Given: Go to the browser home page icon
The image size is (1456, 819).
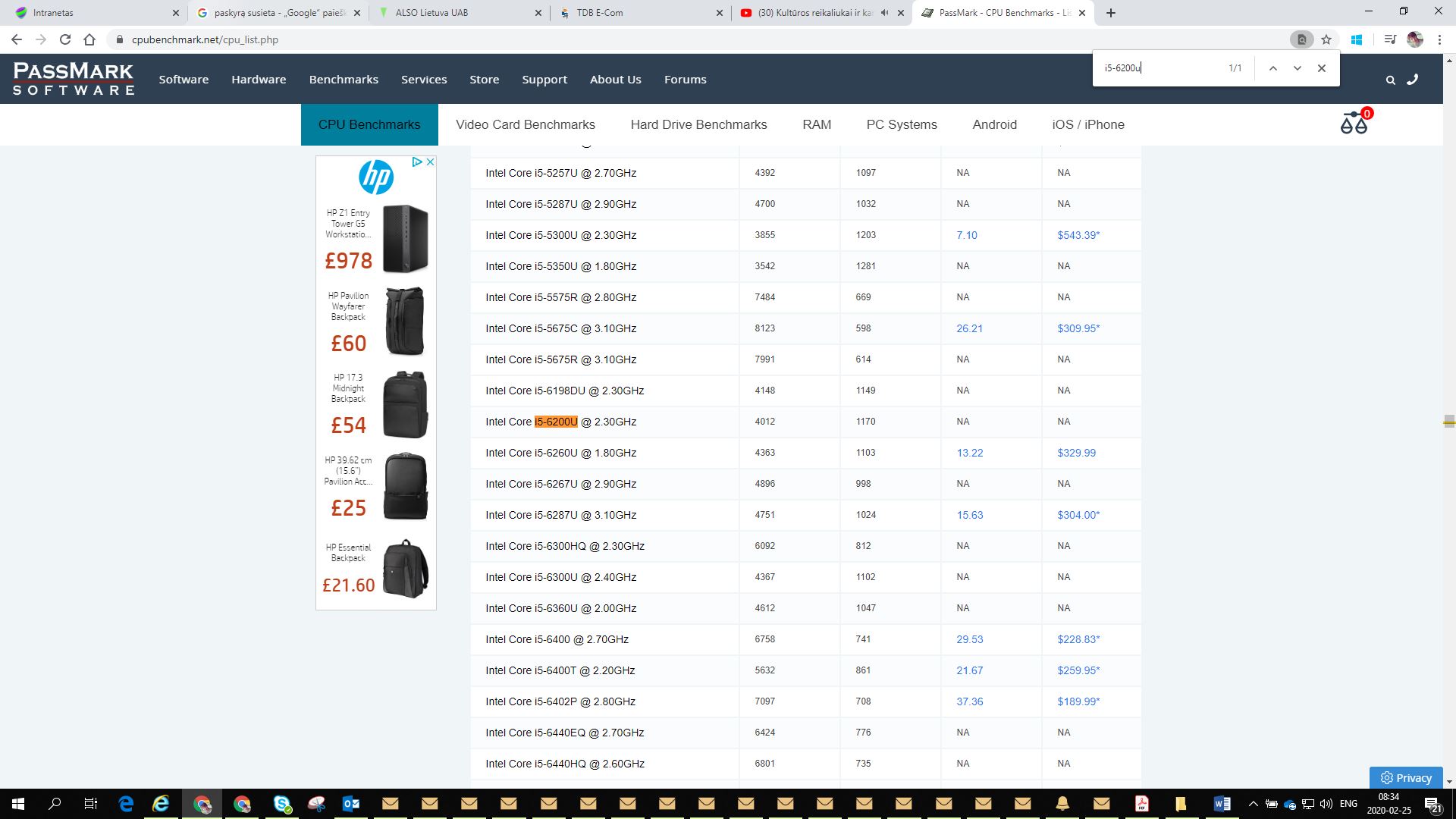Looking at the screenshot, I should (x=89, y=39).
